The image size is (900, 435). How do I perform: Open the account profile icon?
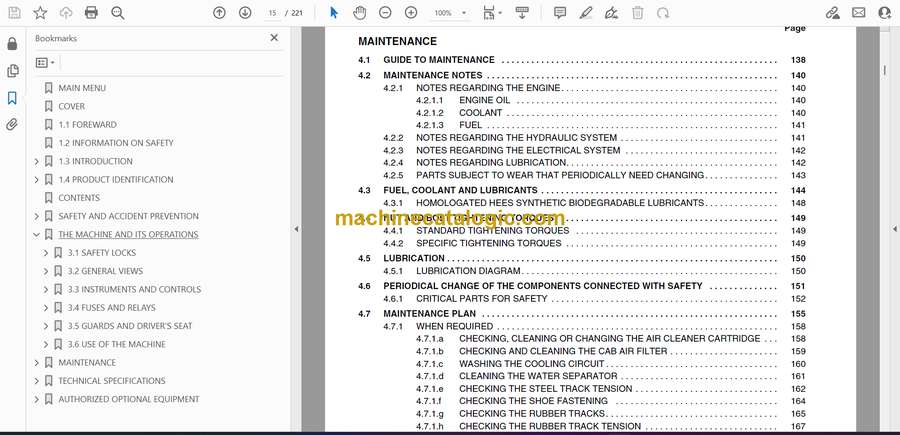[885, 13]
